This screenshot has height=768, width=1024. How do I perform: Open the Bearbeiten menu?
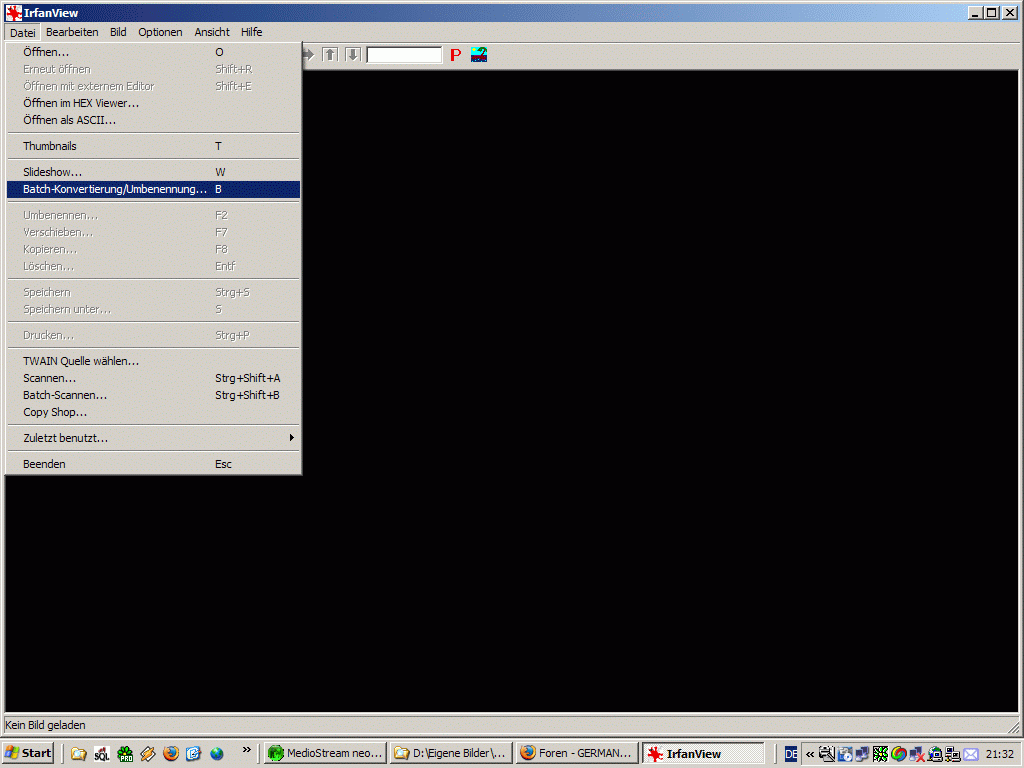pyautogui.click(x=72, y=32)
